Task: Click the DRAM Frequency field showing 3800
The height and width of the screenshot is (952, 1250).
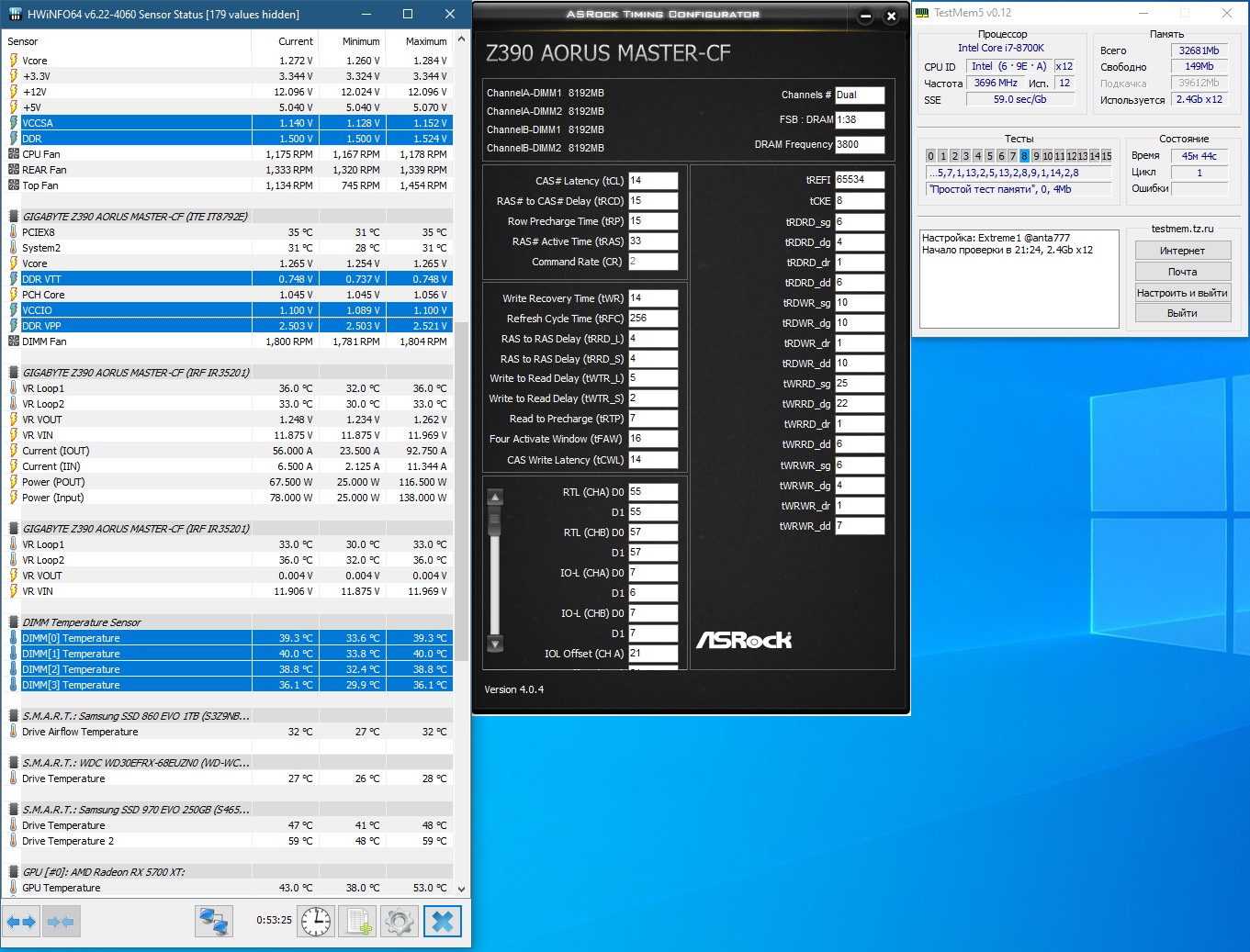Action: [860, 145]
